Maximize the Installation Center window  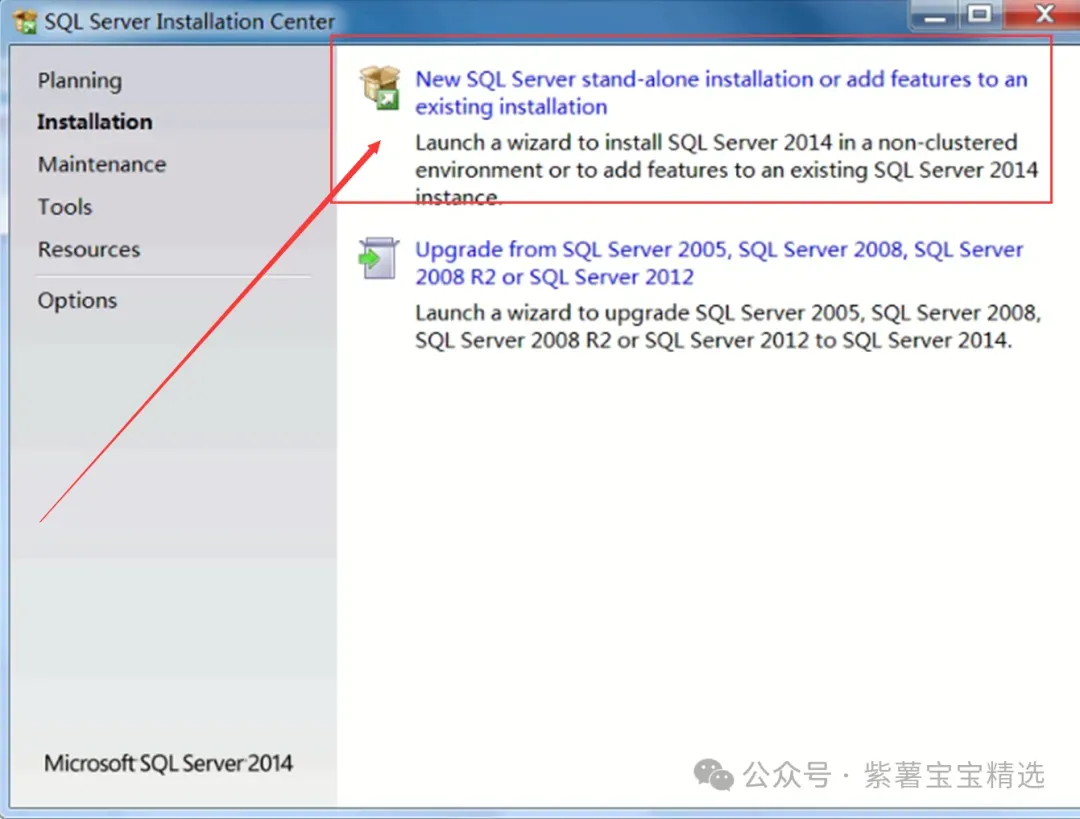(979, 14)
